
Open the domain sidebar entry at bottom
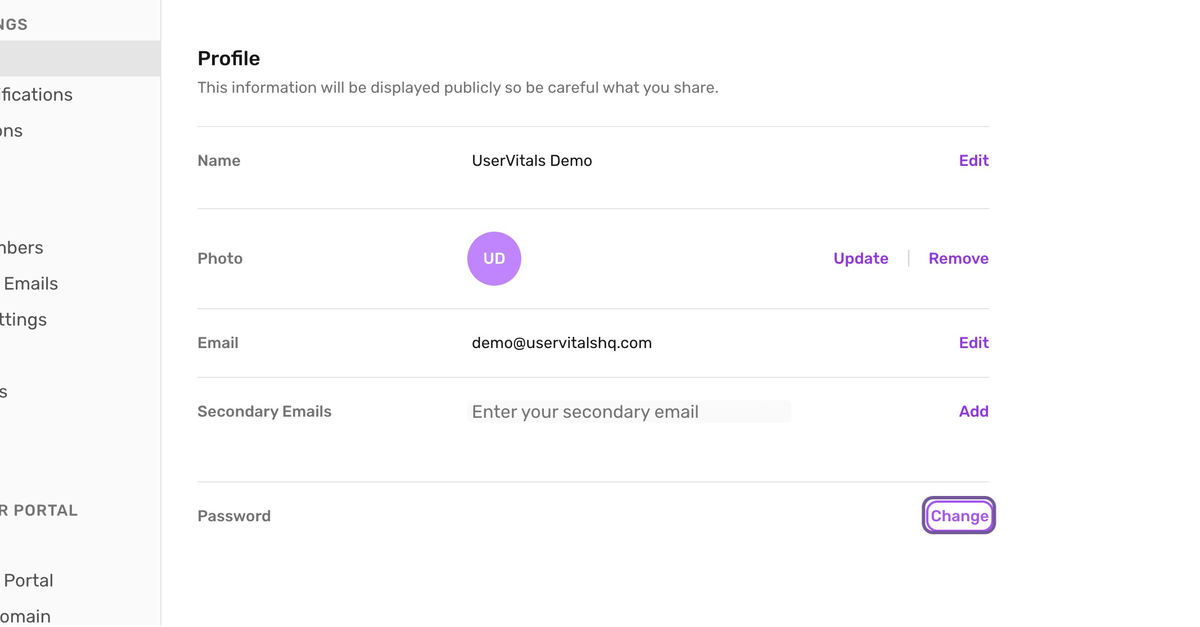(x=26, y=616)
